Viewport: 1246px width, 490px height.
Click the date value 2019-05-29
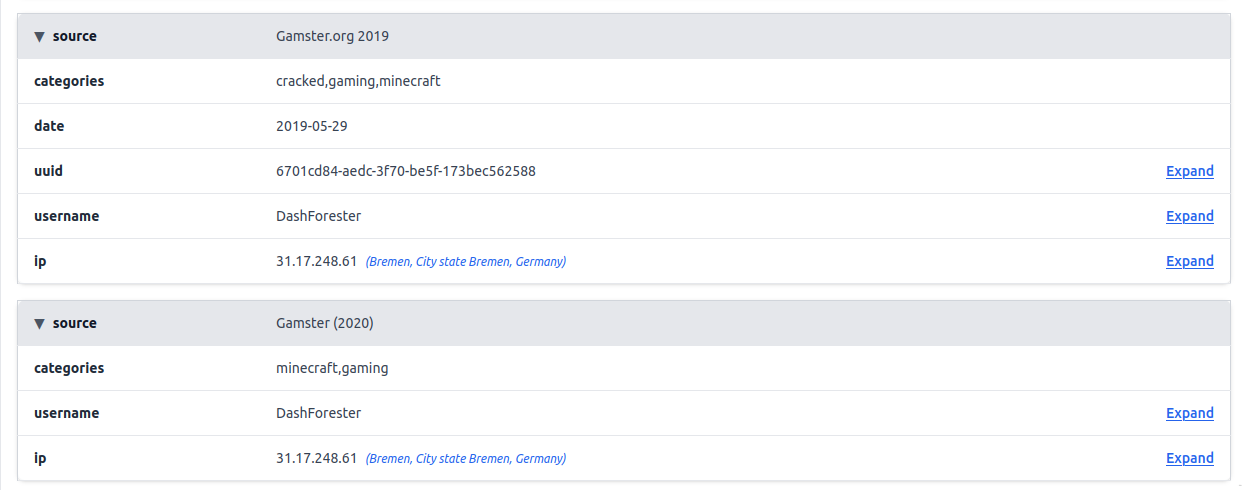click(311, 126)
